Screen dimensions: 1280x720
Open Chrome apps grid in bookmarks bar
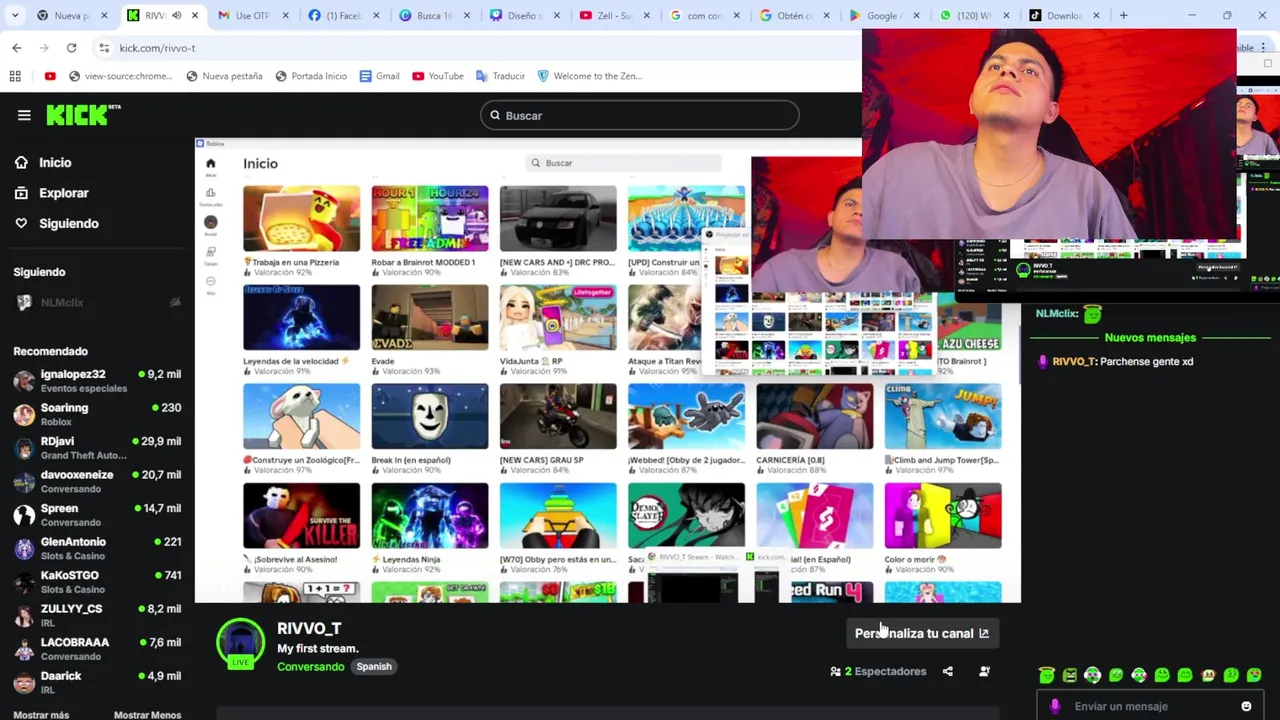(15, 76)
